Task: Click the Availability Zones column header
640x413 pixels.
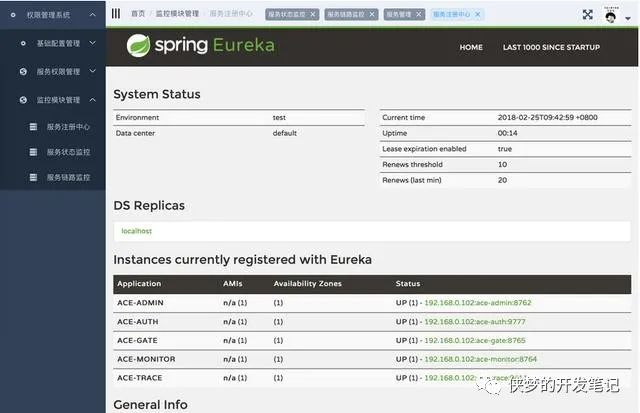Action: tap(308, 284)
